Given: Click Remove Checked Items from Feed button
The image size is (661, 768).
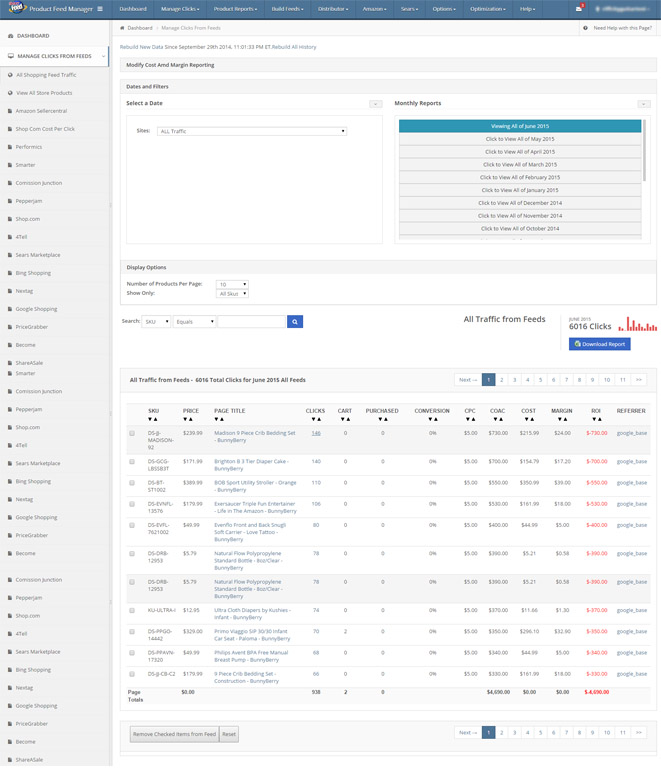Looking at the screenshot, I should point(174,734).
